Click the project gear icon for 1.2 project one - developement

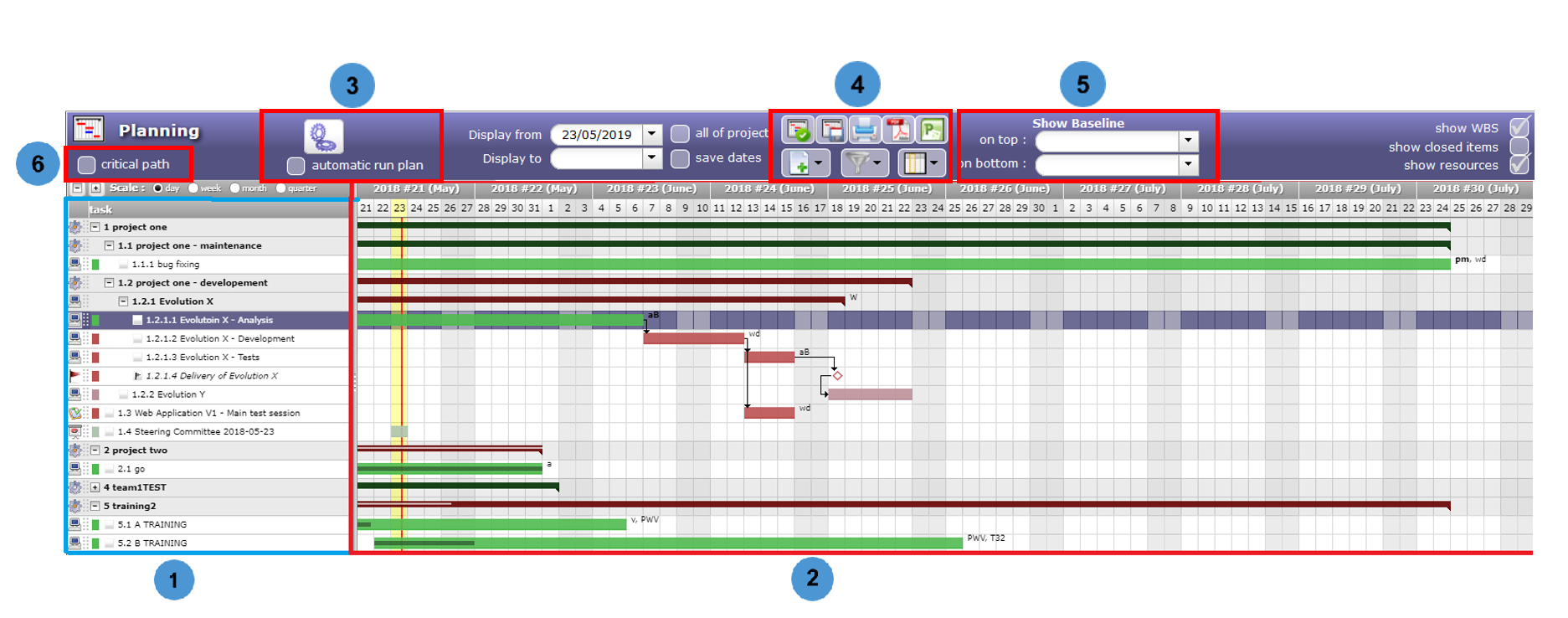[75, 282]
